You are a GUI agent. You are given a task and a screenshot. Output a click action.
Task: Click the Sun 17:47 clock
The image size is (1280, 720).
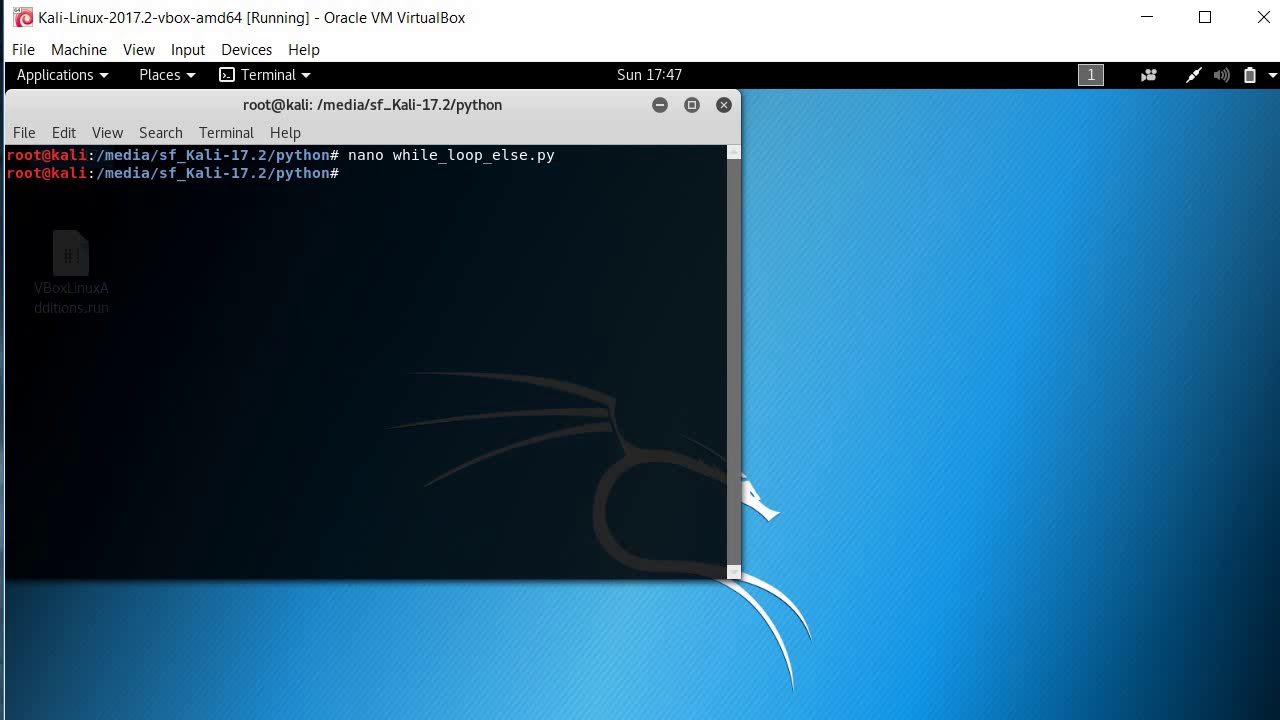649,75
